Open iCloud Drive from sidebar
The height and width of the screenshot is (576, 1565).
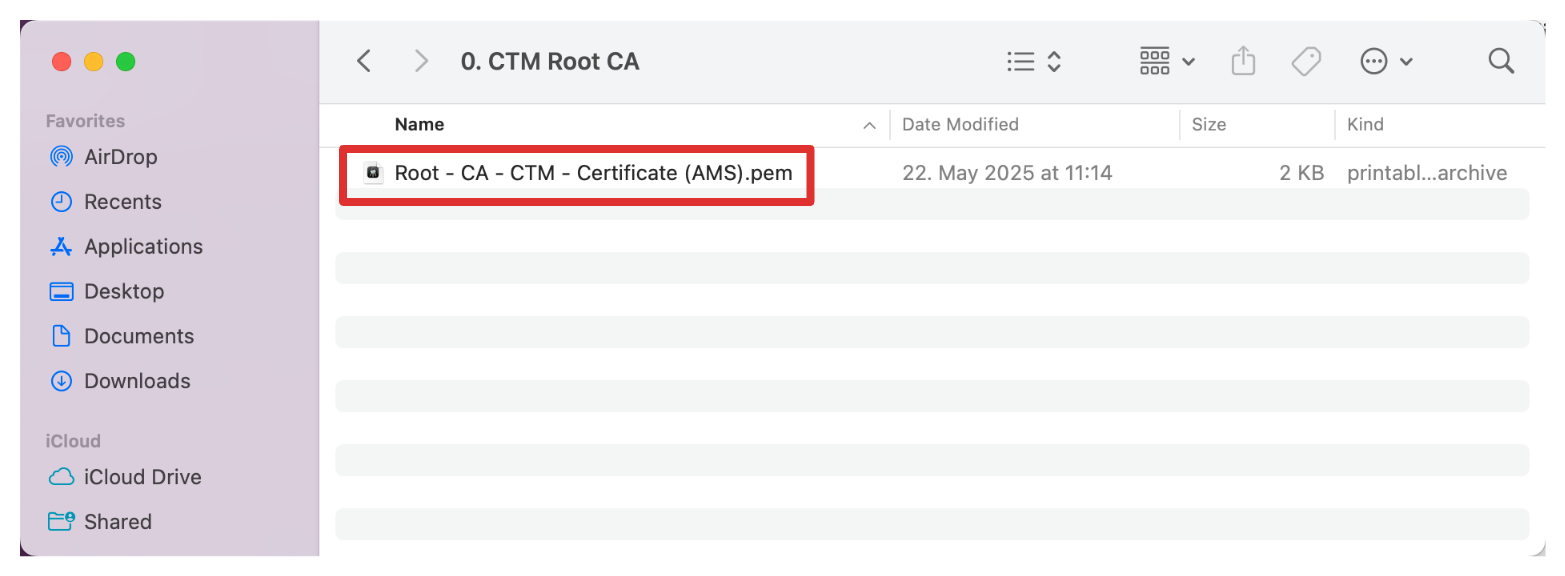click(142, 477)
